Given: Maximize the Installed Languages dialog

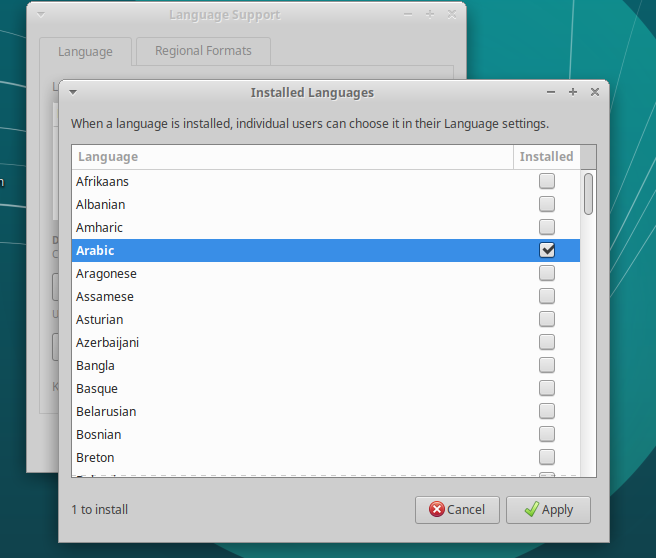Looking at the screenshot, I should click(573, 92).
